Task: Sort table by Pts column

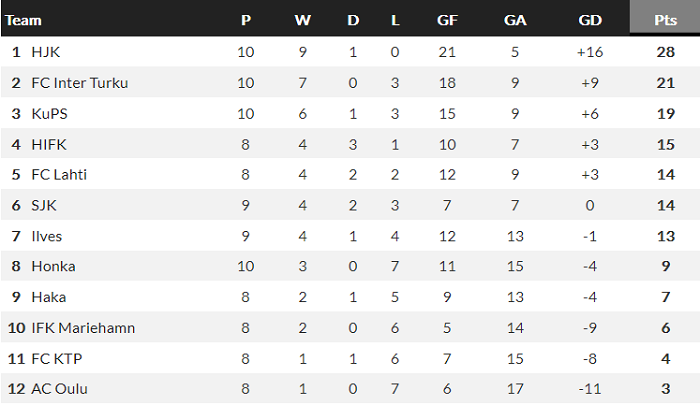Action: (664, 20)
